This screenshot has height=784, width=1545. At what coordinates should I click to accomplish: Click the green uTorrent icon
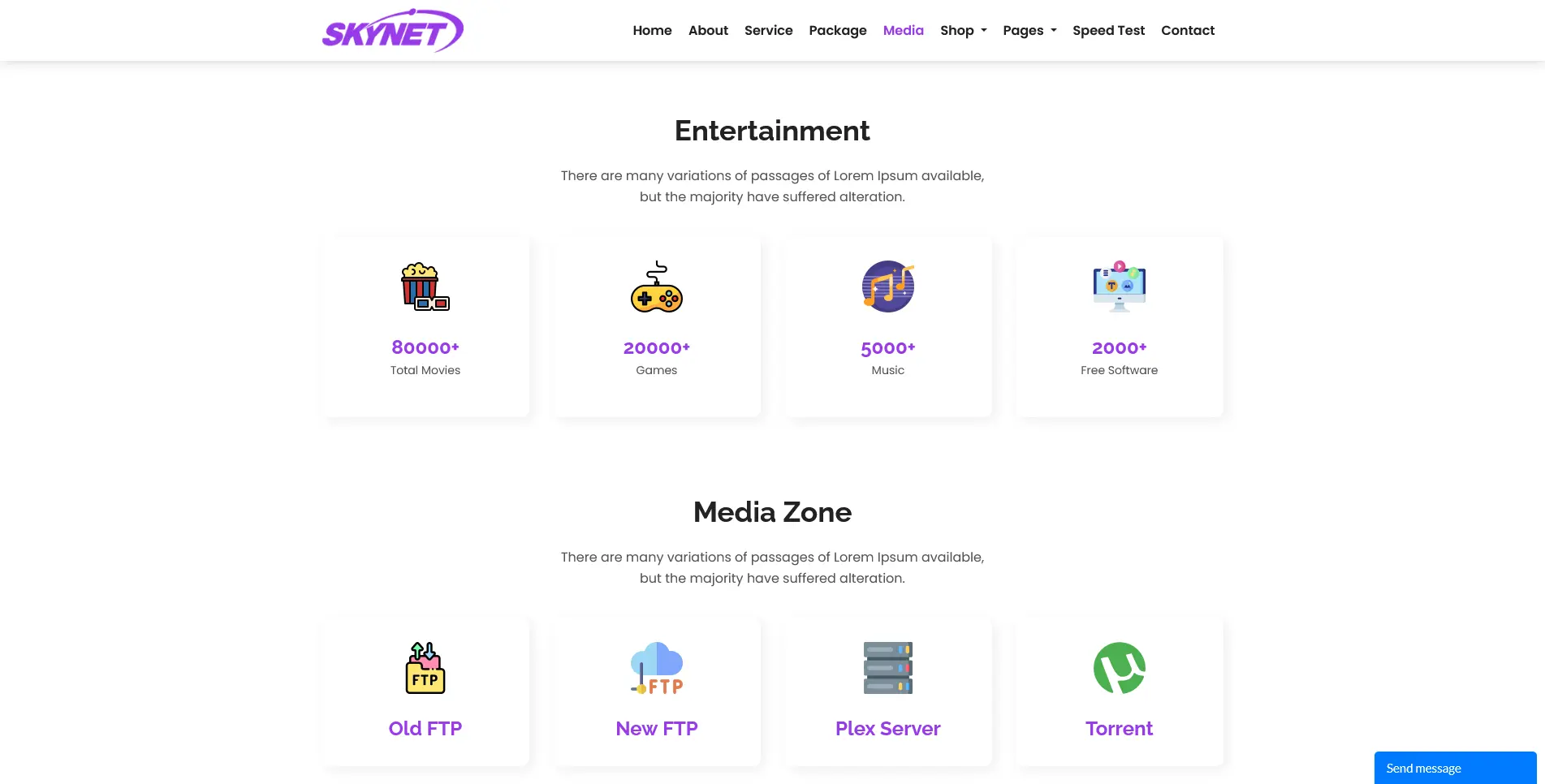pos(1120,668)
